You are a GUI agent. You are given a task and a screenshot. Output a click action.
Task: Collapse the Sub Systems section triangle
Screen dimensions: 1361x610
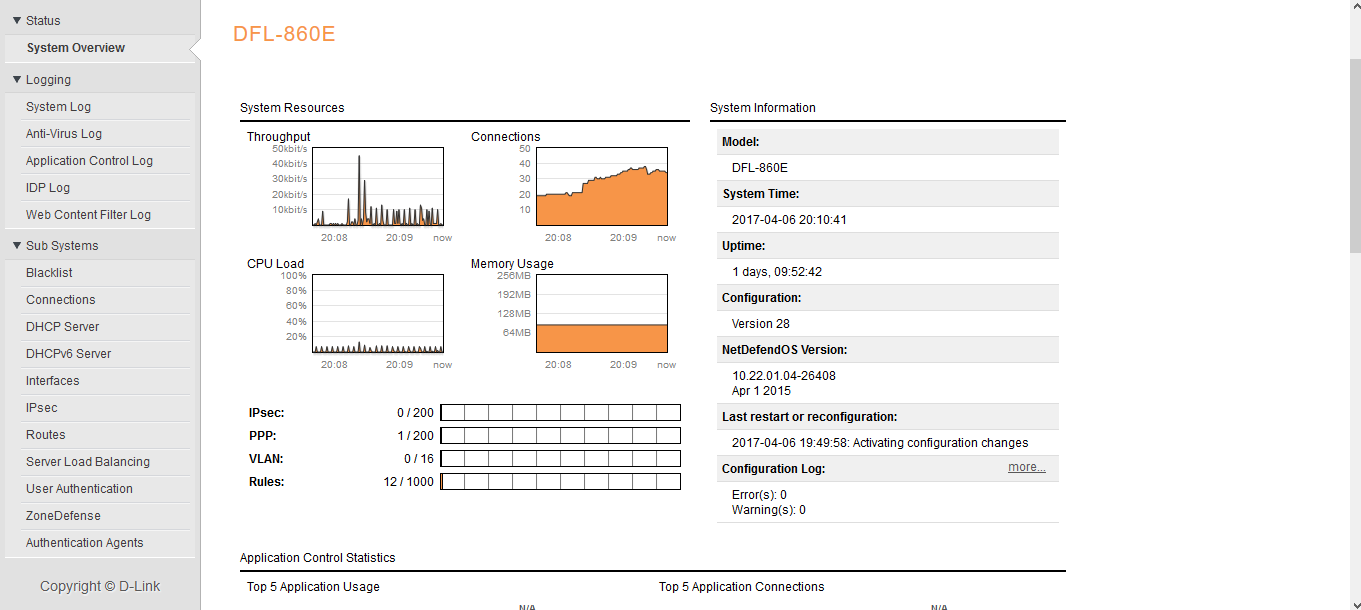tap(17, 245)
